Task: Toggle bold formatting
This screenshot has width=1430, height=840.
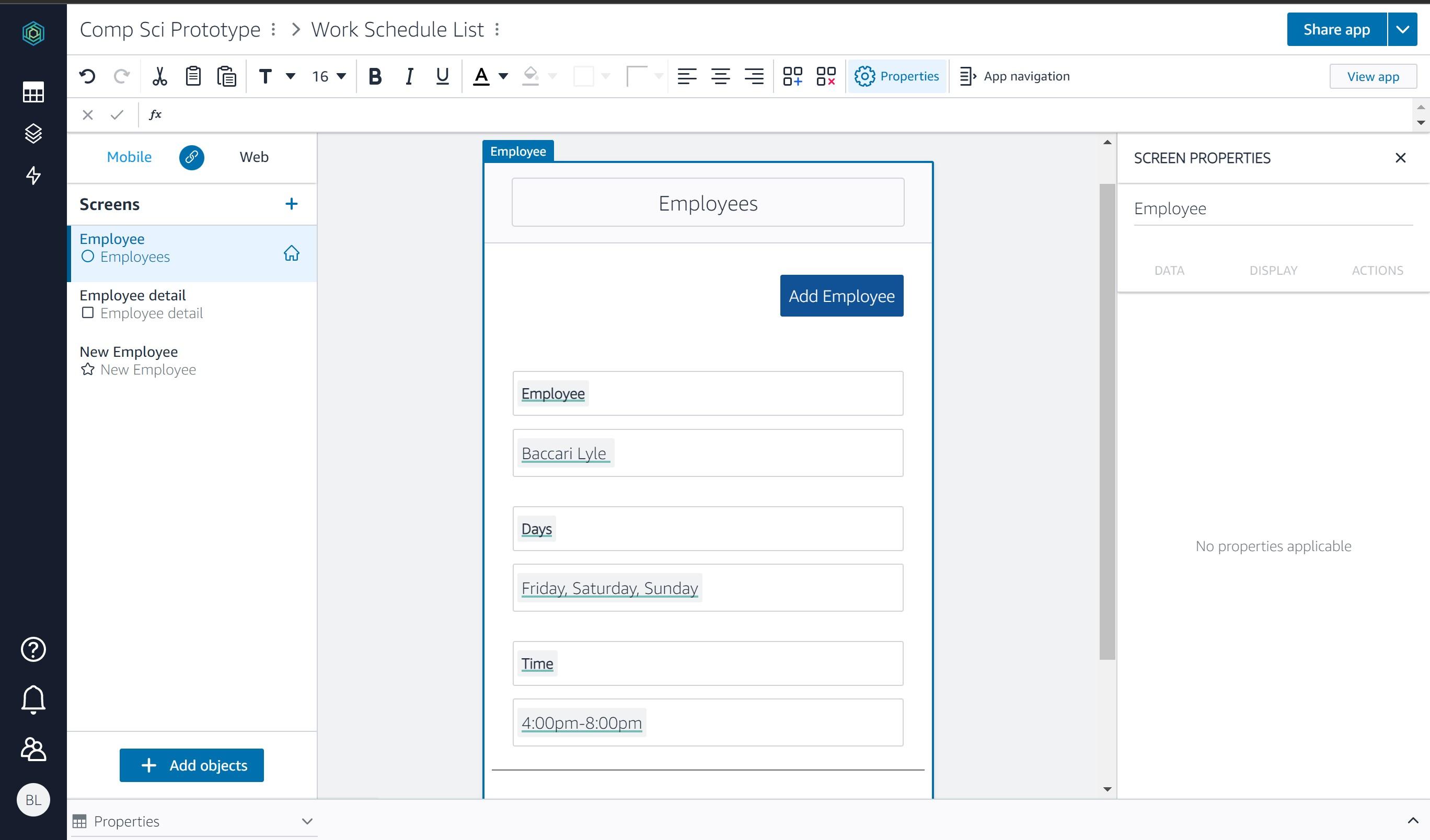Action: [375, 76]
